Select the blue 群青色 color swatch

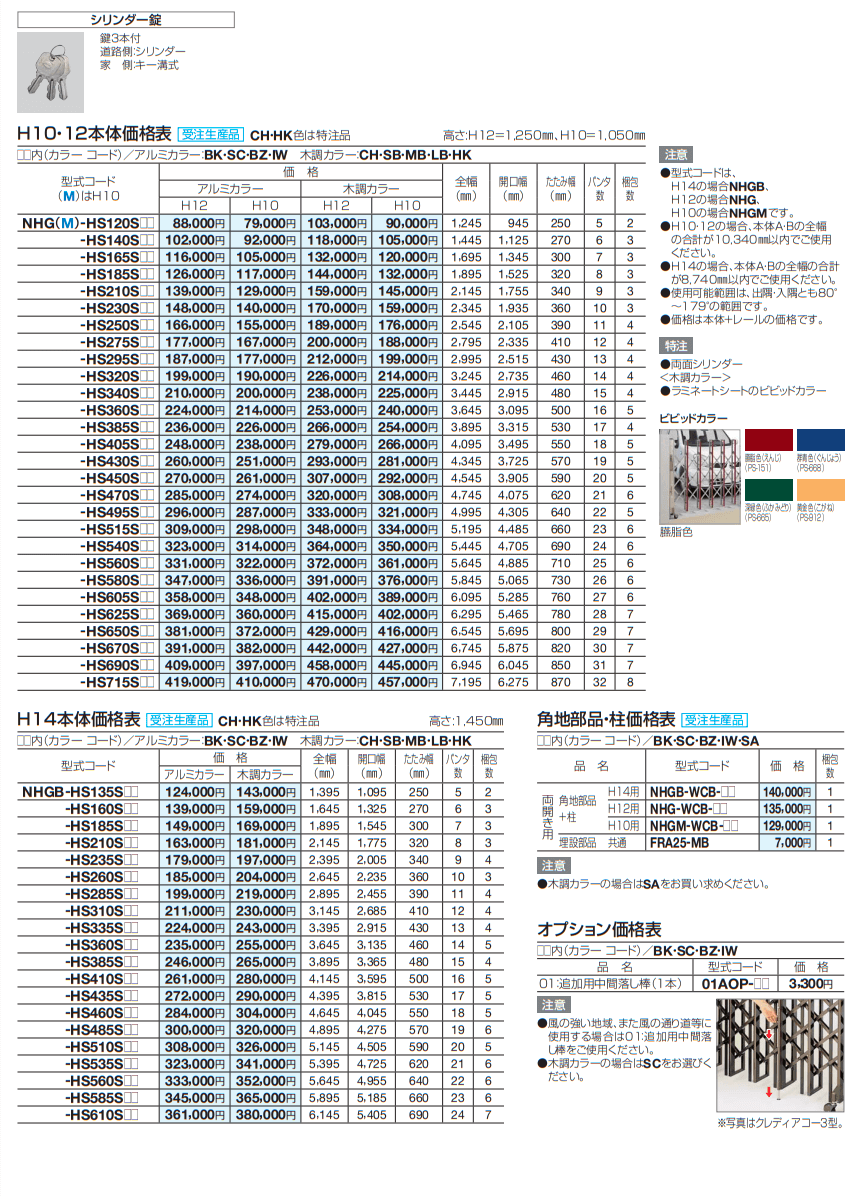(820, 440)
